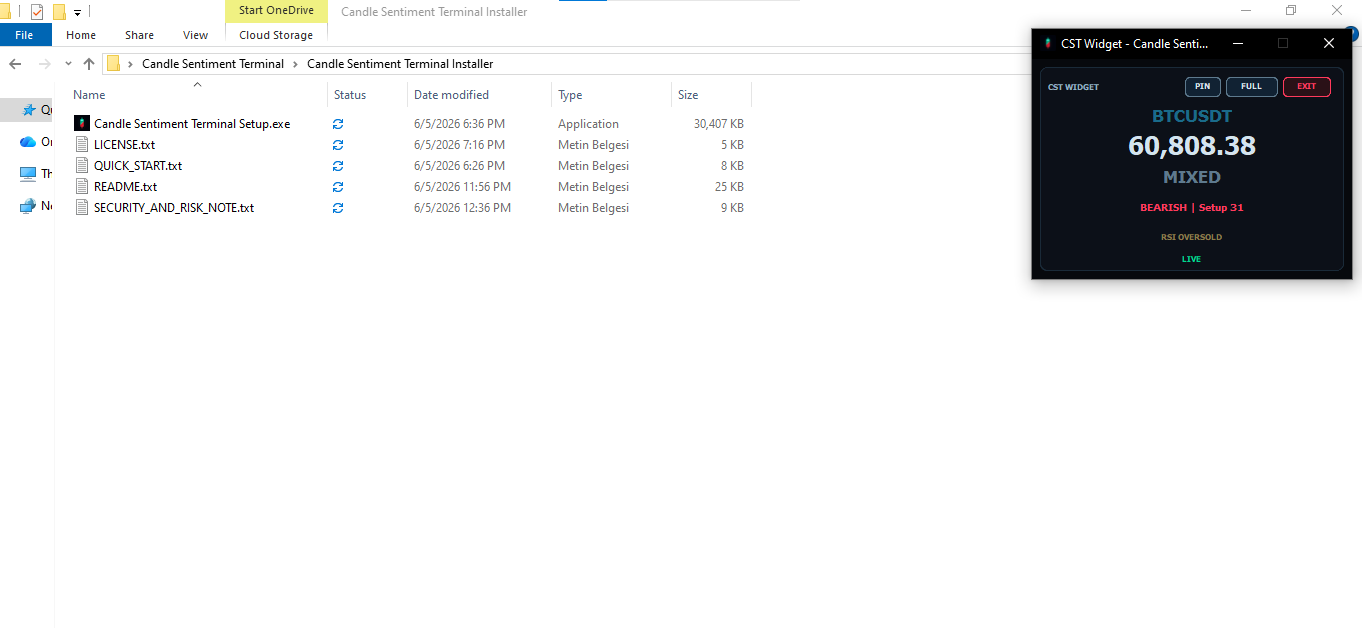Click Candle Sentiment Terminal Installer breadcrumb

point(400,64)
